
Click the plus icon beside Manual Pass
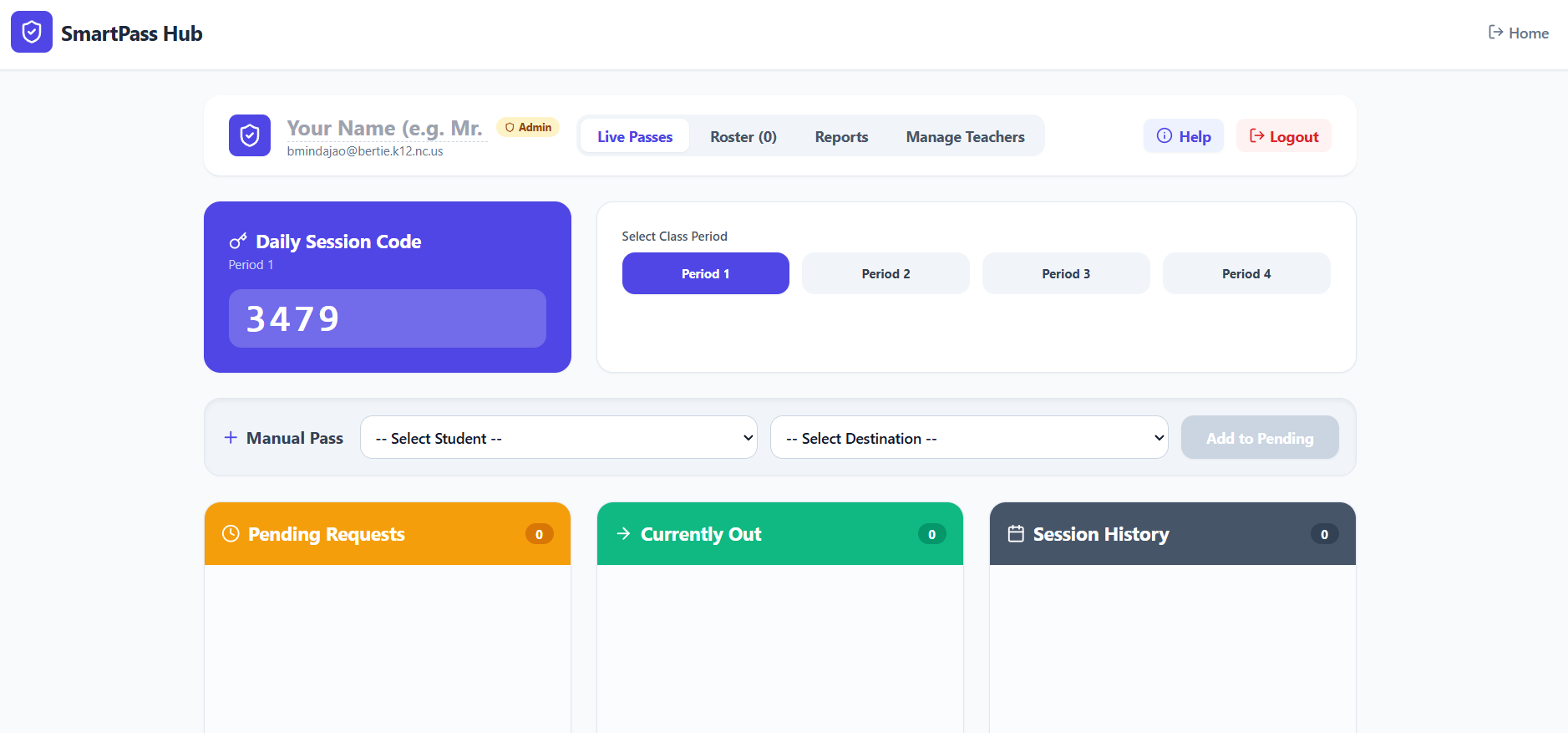(x=231, y=437)
